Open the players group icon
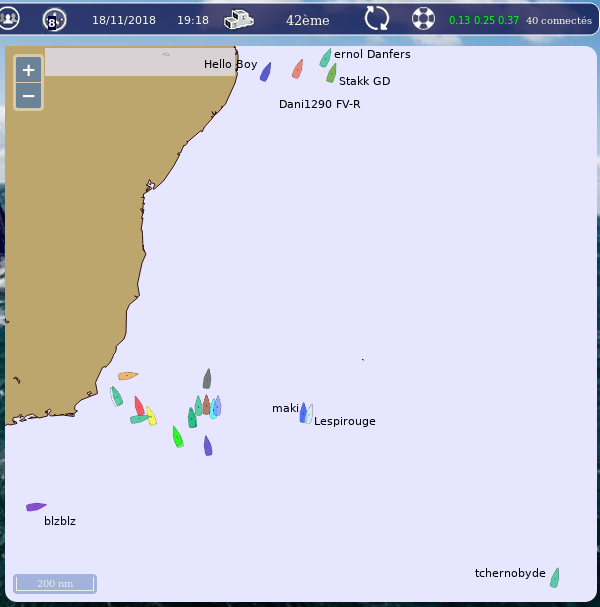This screenshot has height=607, width=600. (x=9, y=18)
